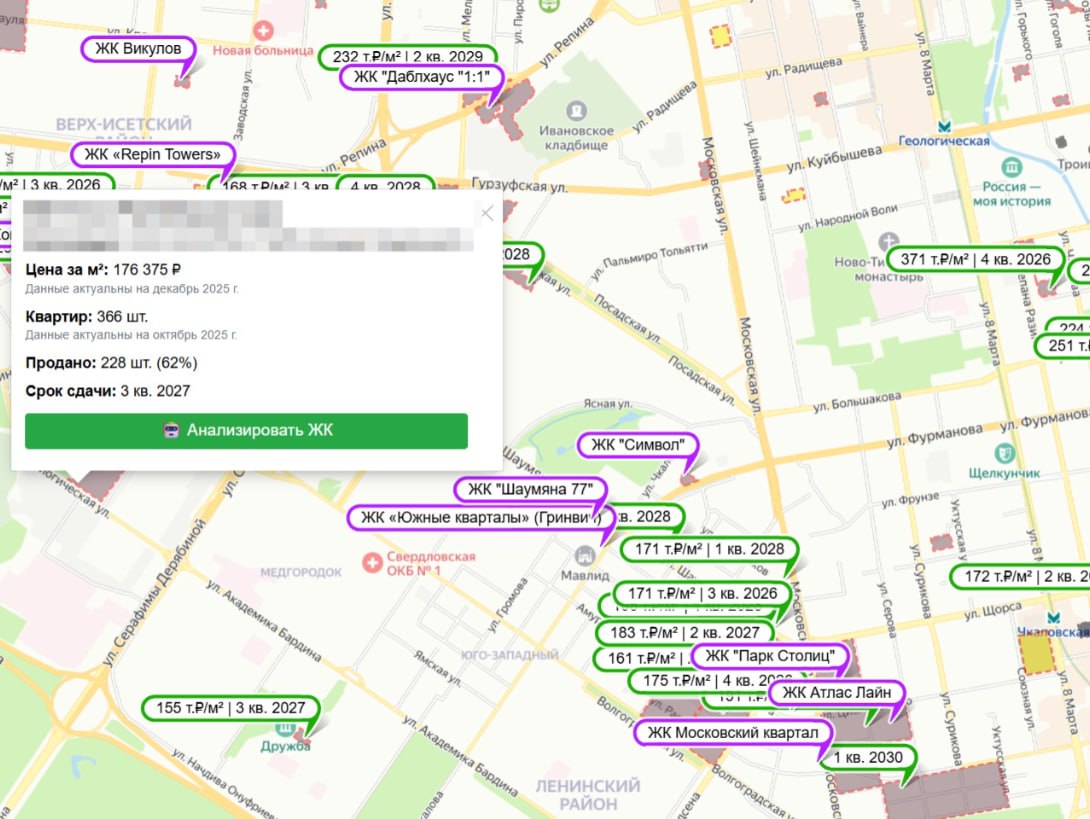Click the Мавлид map icon
1090x819 pixels.
(585, 555)
